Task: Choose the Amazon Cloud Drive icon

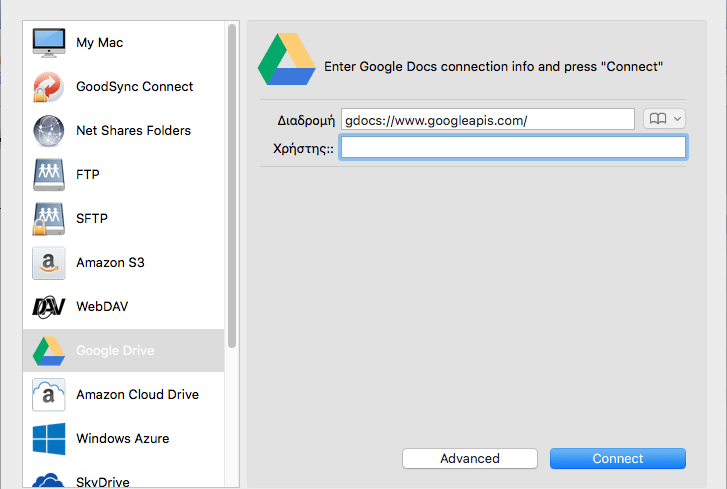Action: [x=49, y=395]
